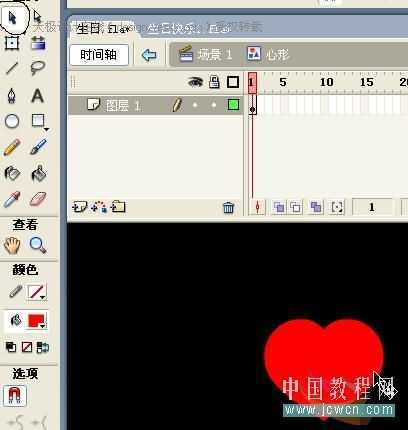Click the straighten option modifier
Viewport: 408px width, 430px height.
(39, 423)
